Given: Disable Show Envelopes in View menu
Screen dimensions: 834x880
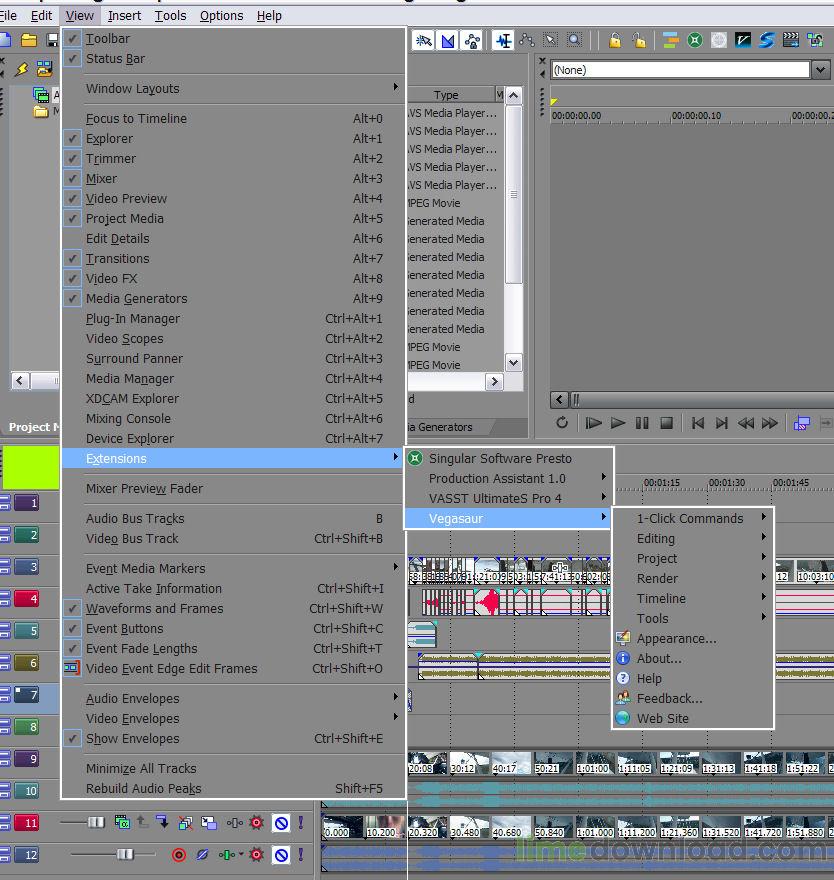Looking at the screenshot, I should (x=132, y=738).
